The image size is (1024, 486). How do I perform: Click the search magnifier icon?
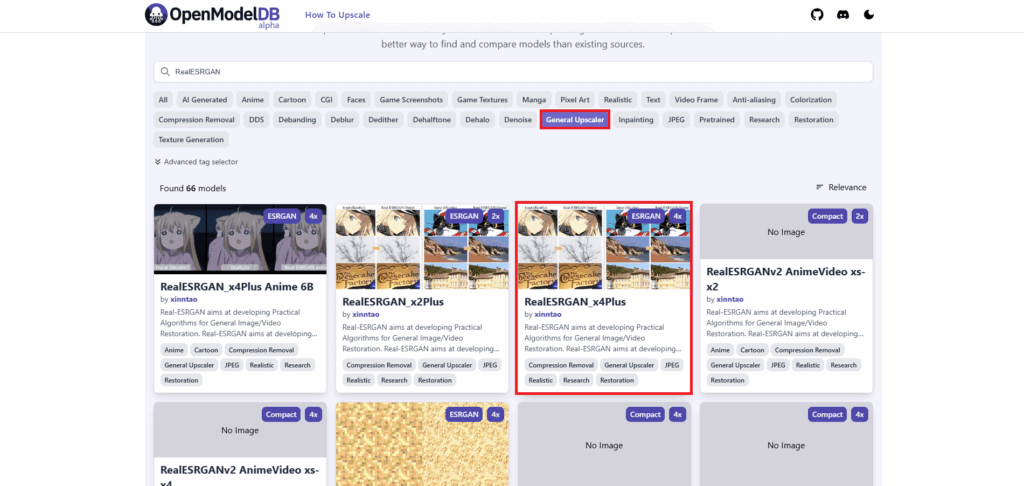(165, 72)
